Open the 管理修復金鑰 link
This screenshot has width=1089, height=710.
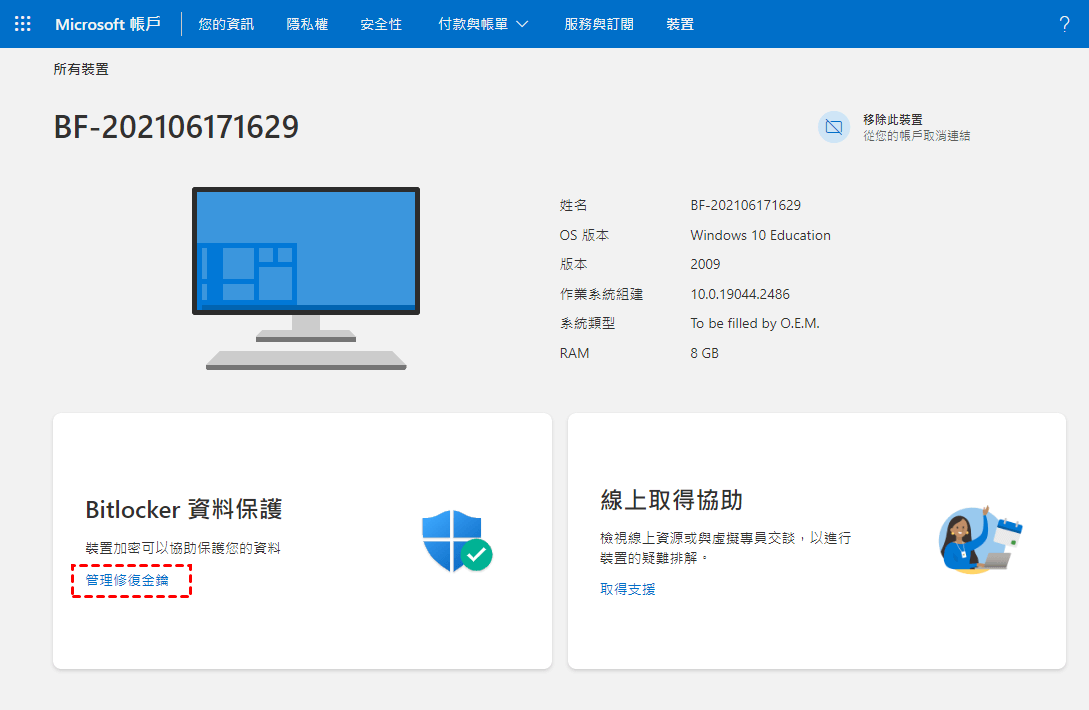pos(127,580)
